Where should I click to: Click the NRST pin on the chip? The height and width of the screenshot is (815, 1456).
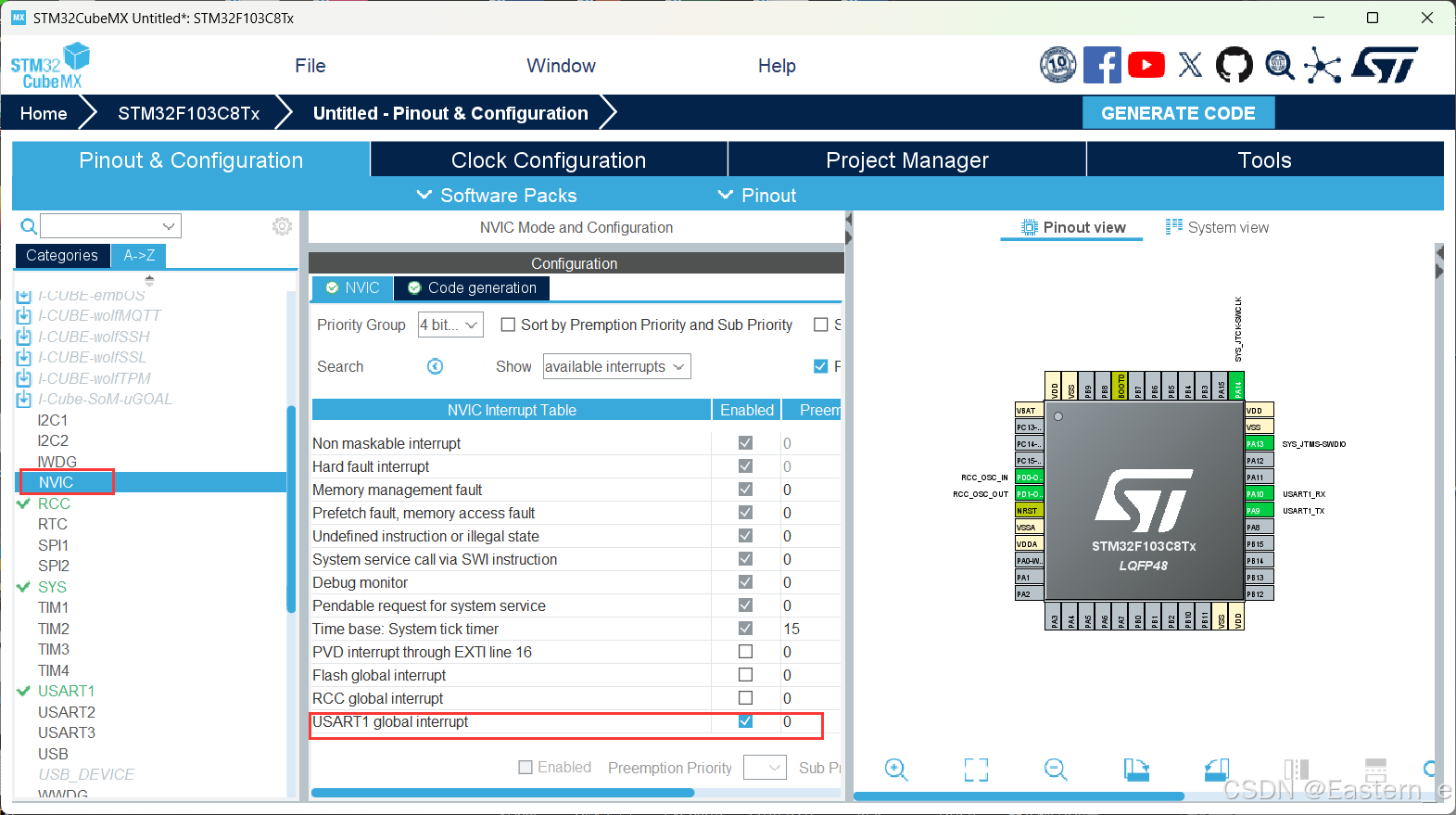[x=1030, y=511]
